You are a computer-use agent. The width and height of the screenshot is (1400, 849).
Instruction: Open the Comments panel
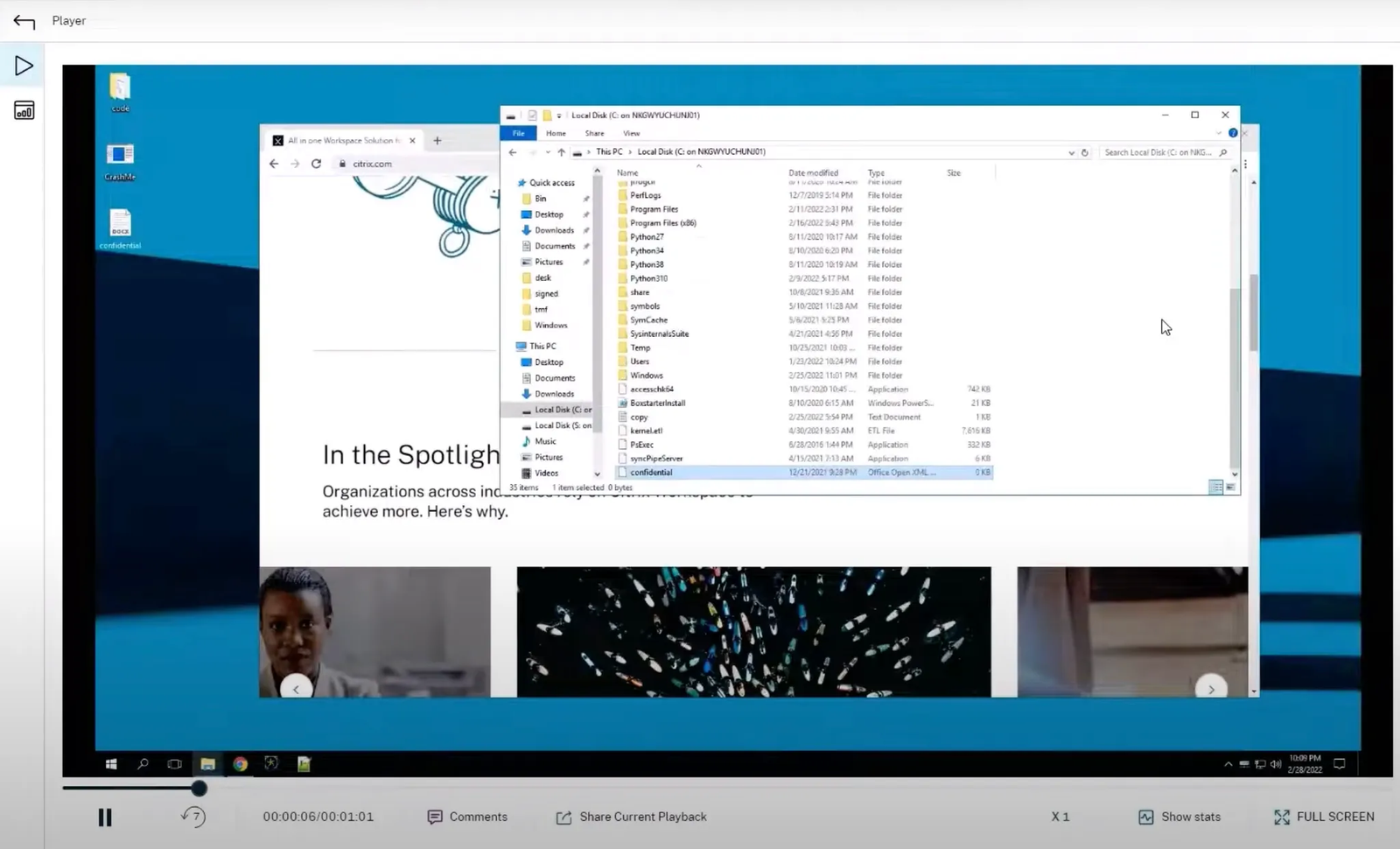click(x=467, y=817)
